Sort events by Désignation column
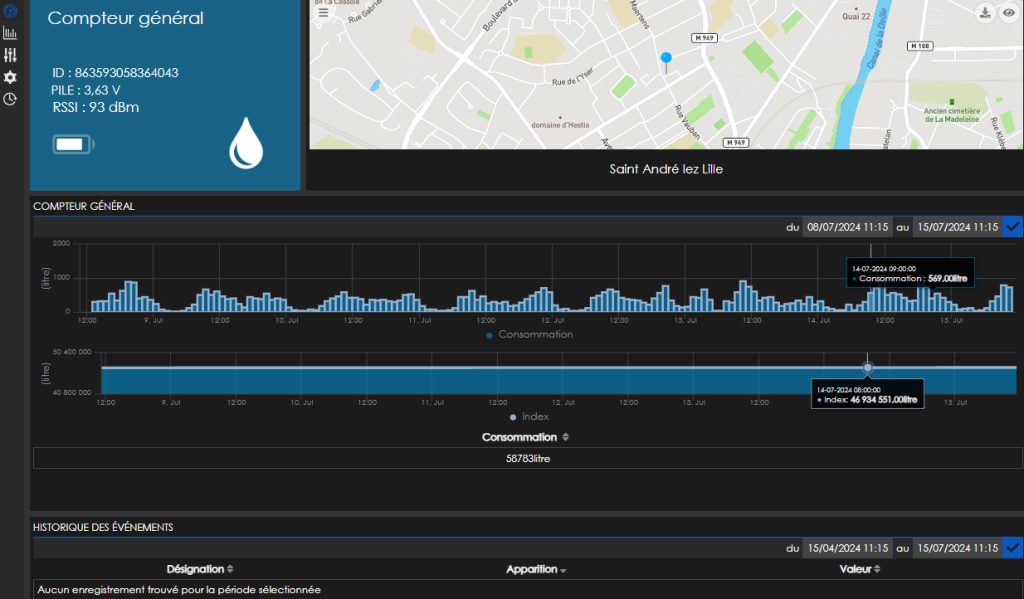Screen dimensions: 1024x599 tap(200, 569)
